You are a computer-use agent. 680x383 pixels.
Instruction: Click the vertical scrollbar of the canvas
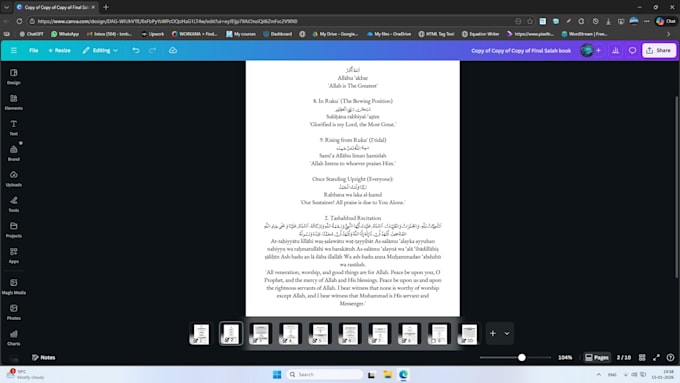pyautogui.click(x=676, y=187)
